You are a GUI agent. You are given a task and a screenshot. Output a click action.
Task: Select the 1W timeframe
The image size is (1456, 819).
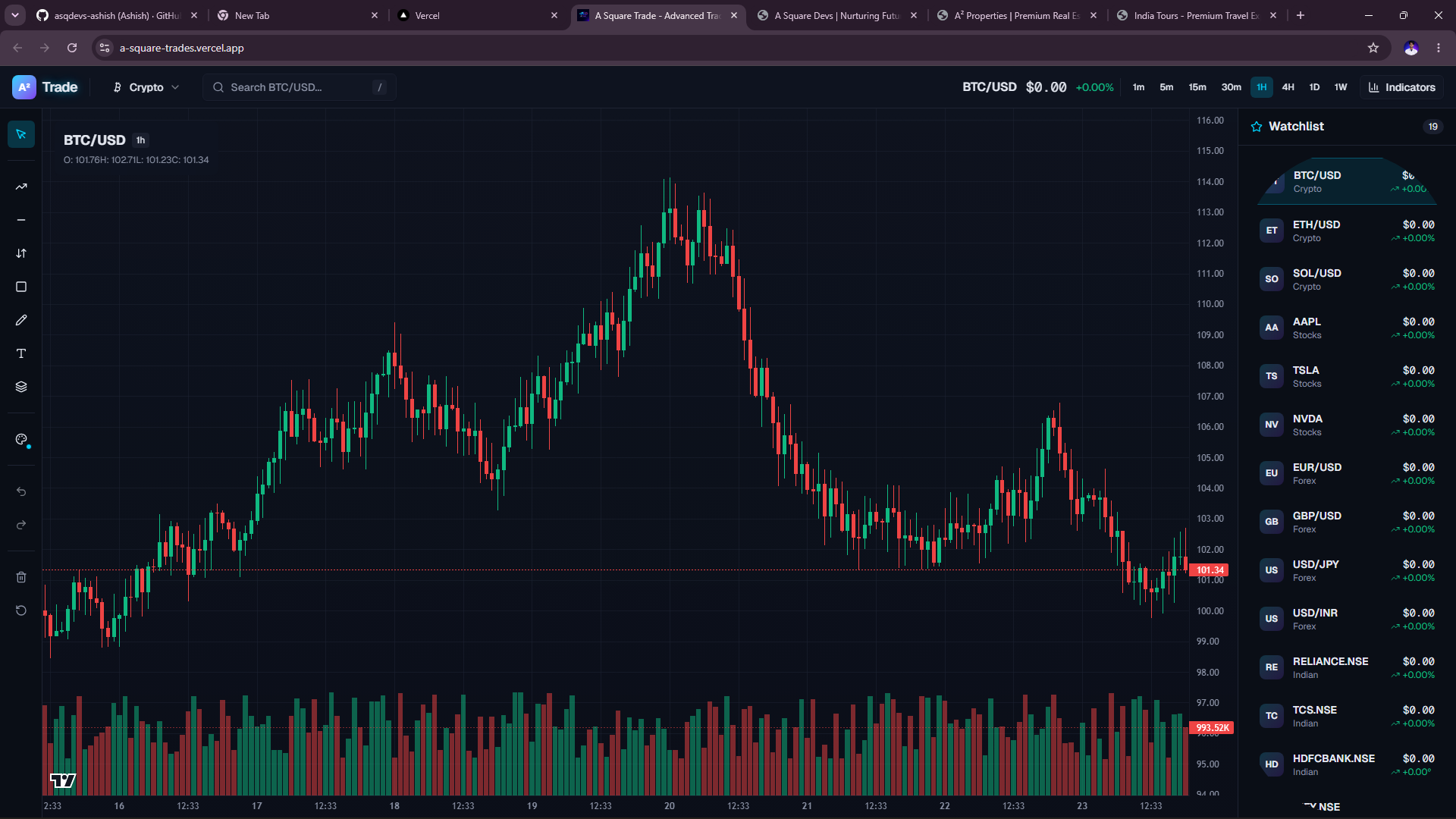tap(1341, 87)
